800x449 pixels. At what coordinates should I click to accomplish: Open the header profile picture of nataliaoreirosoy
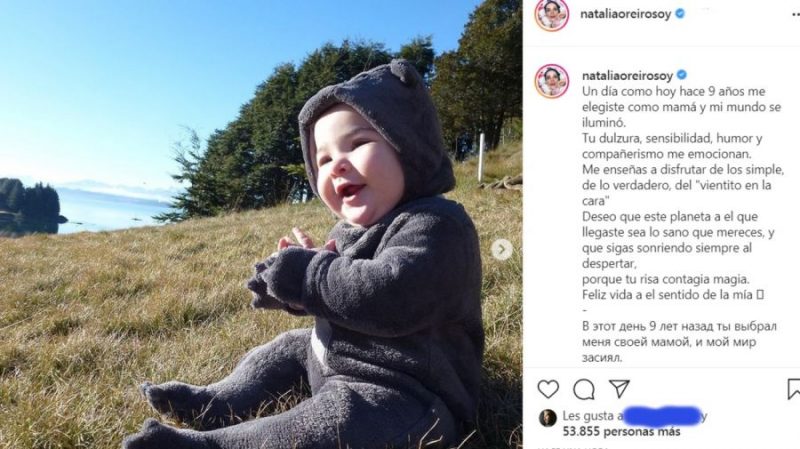coord(552,15)
